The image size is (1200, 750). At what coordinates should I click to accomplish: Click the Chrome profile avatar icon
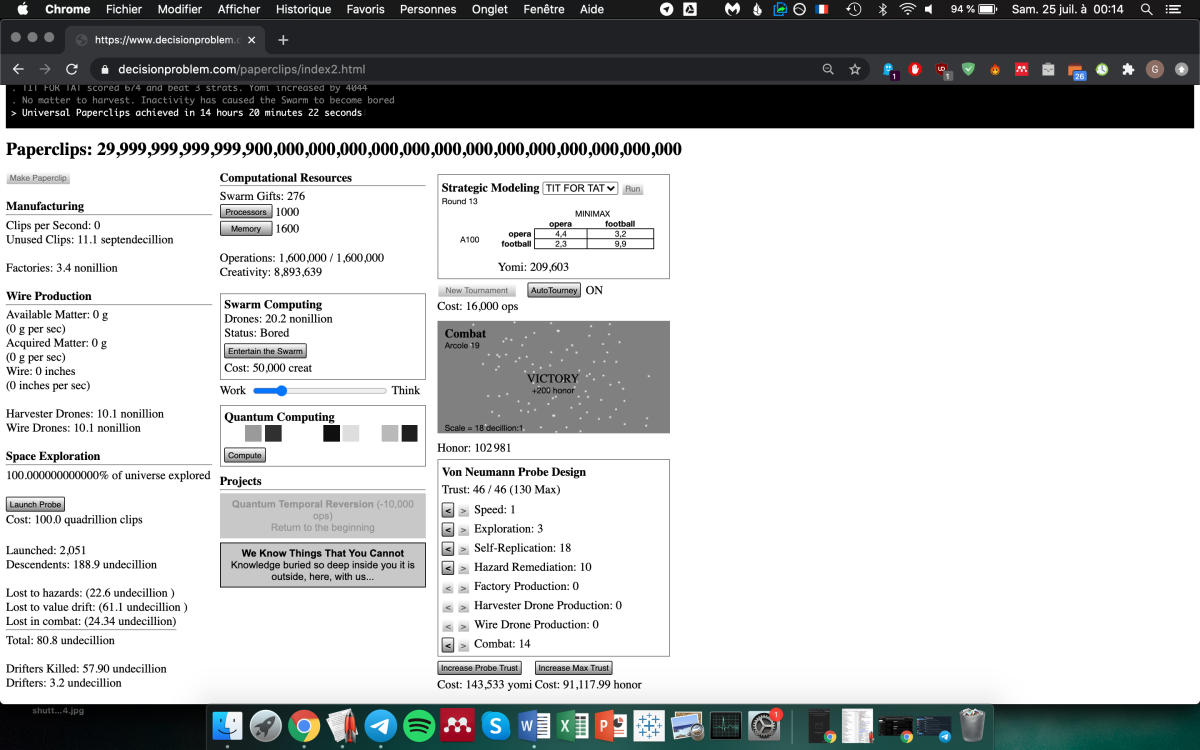click(x=1155, y=70)
